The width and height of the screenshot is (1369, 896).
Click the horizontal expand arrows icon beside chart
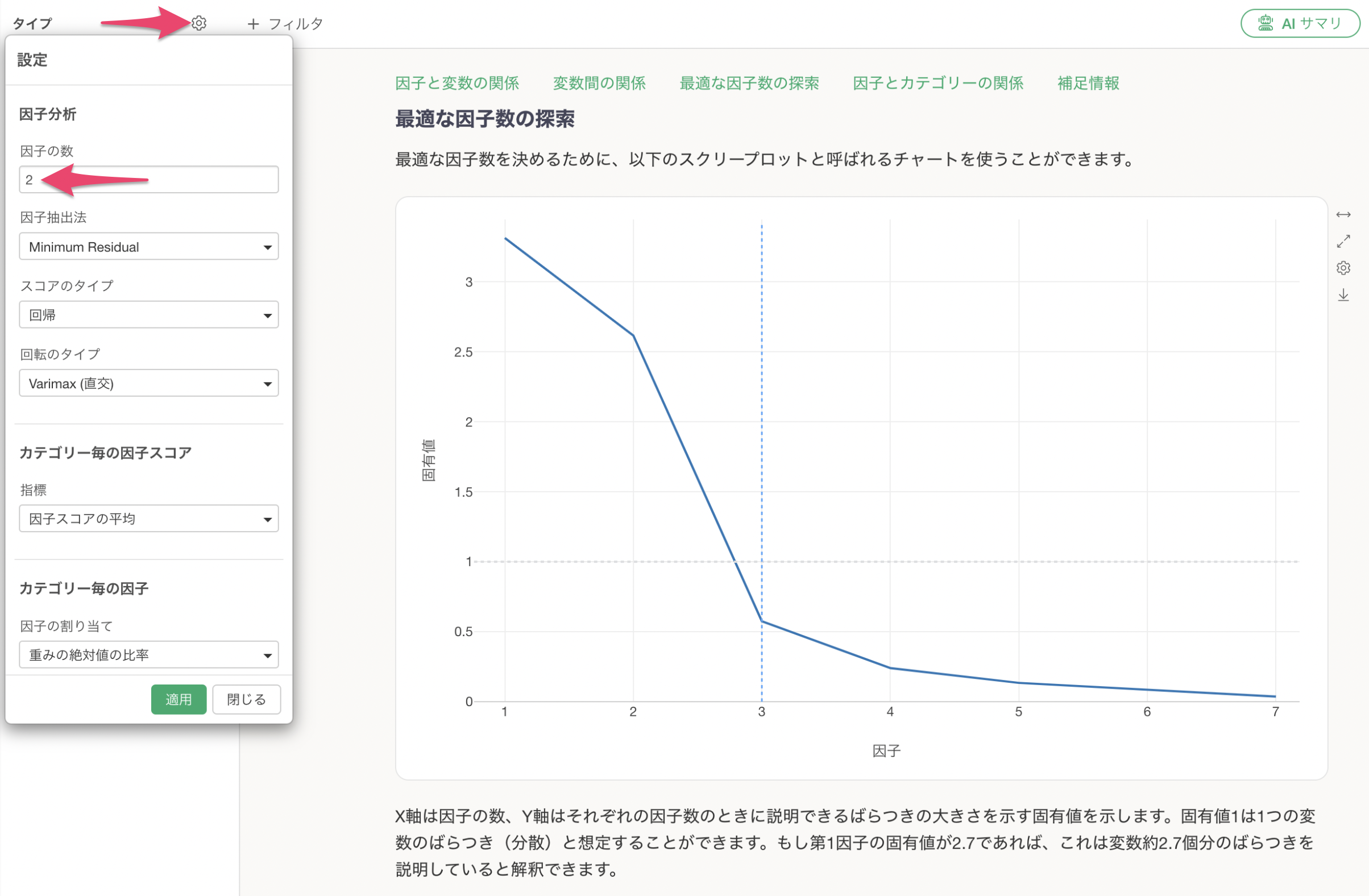tap(1342, 214)
